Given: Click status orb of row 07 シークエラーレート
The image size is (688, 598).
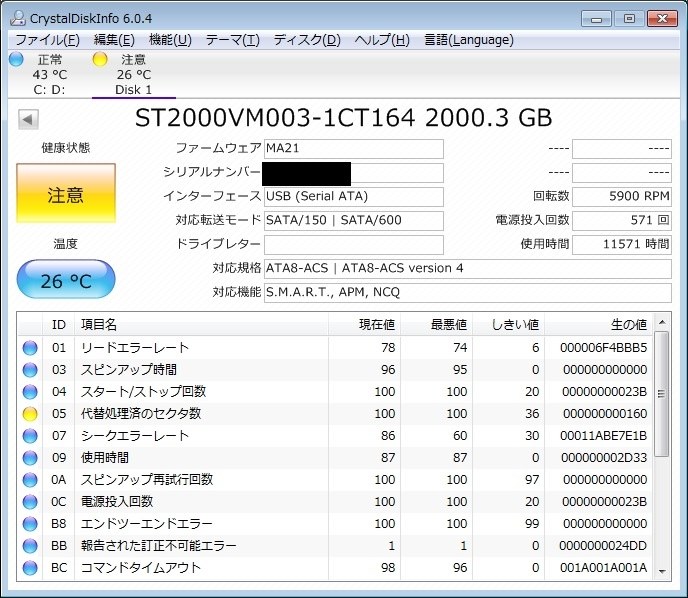Looking at the screenshot, I should click(x=30, y=436).
